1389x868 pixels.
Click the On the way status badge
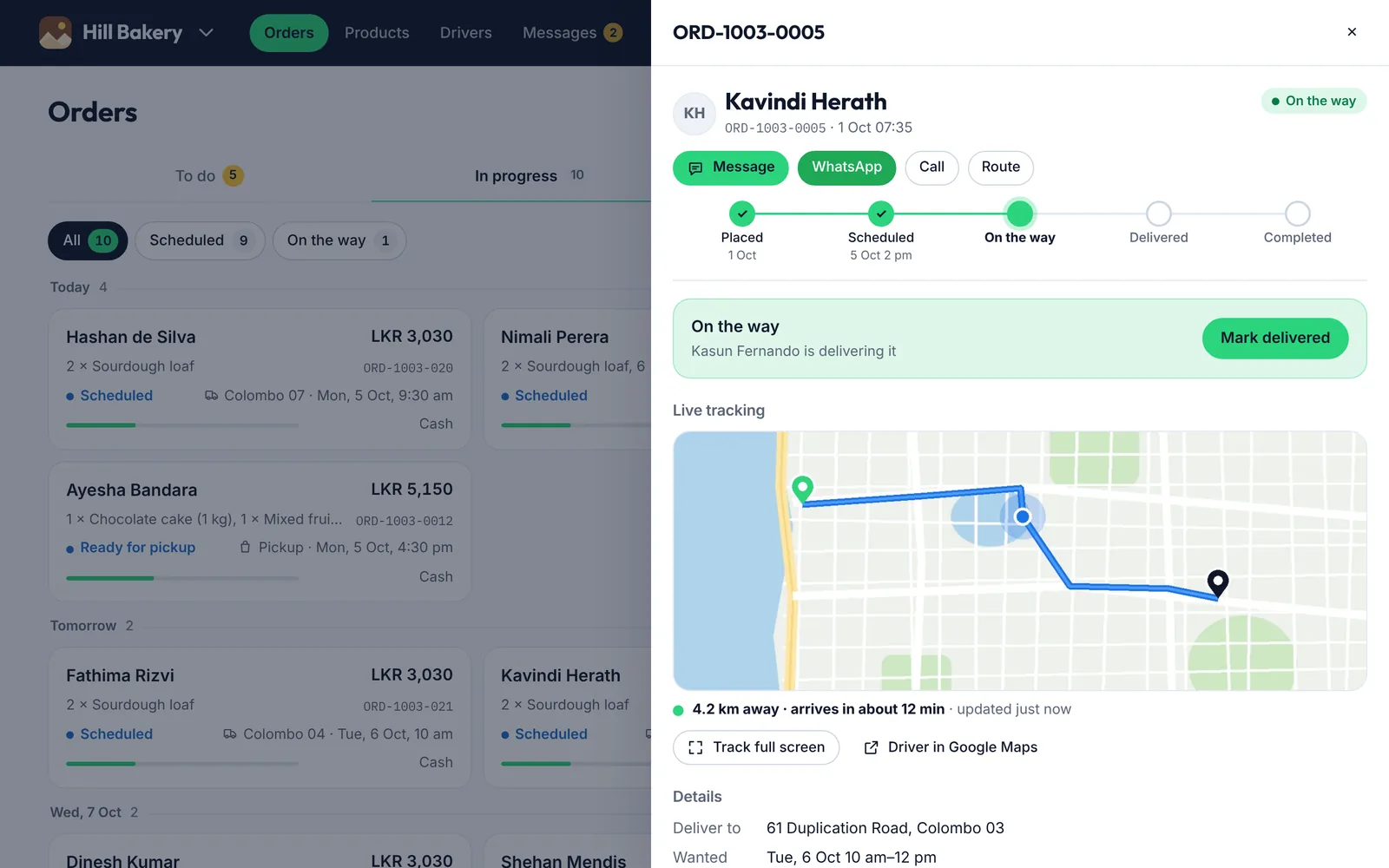click(x=1314, y=101)
